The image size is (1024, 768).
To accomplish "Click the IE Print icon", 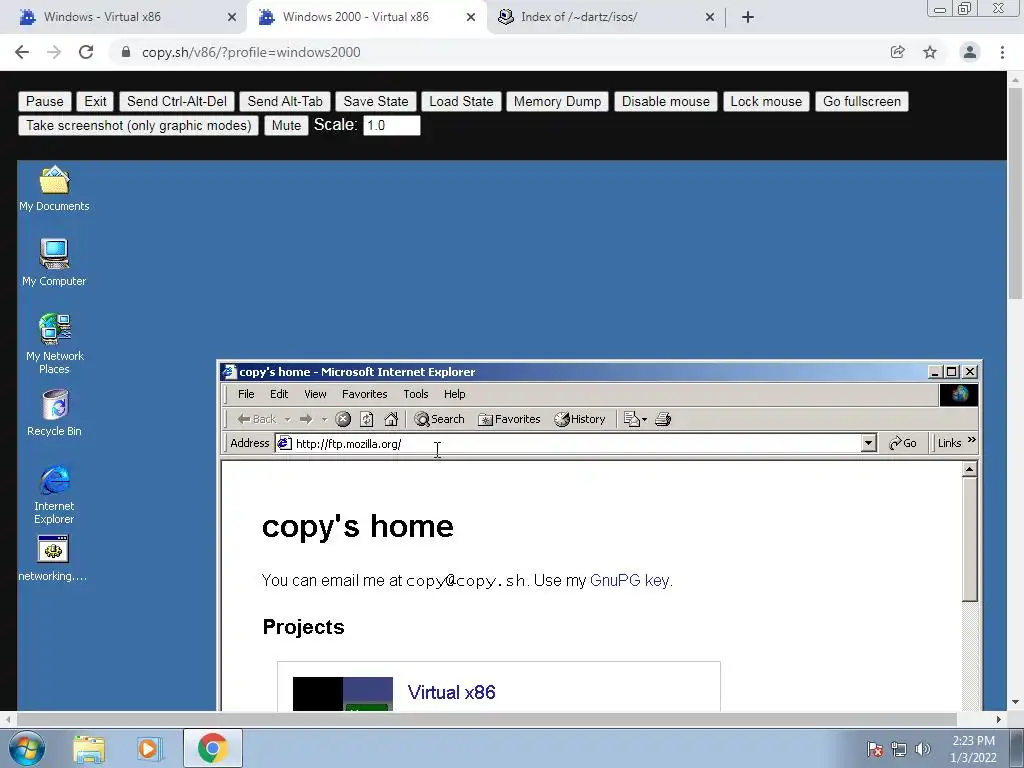I will (x=663, y=419).
